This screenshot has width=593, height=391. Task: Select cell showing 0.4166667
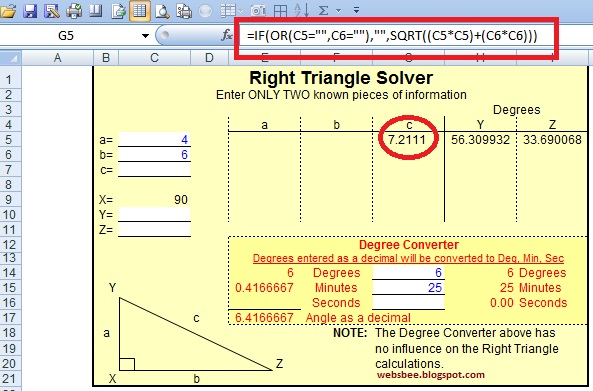[x=264, y=288]
